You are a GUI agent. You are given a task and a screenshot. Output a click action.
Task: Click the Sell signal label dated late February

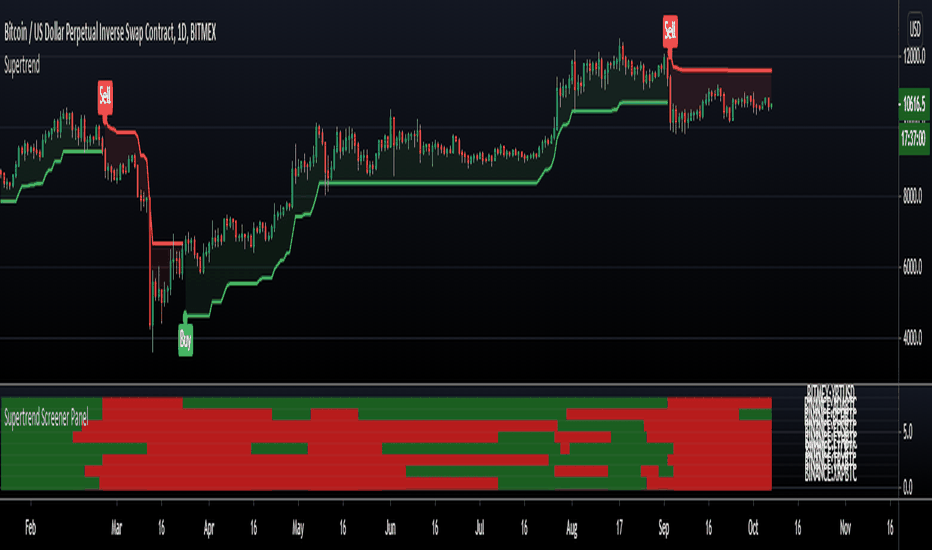[105, 98]
